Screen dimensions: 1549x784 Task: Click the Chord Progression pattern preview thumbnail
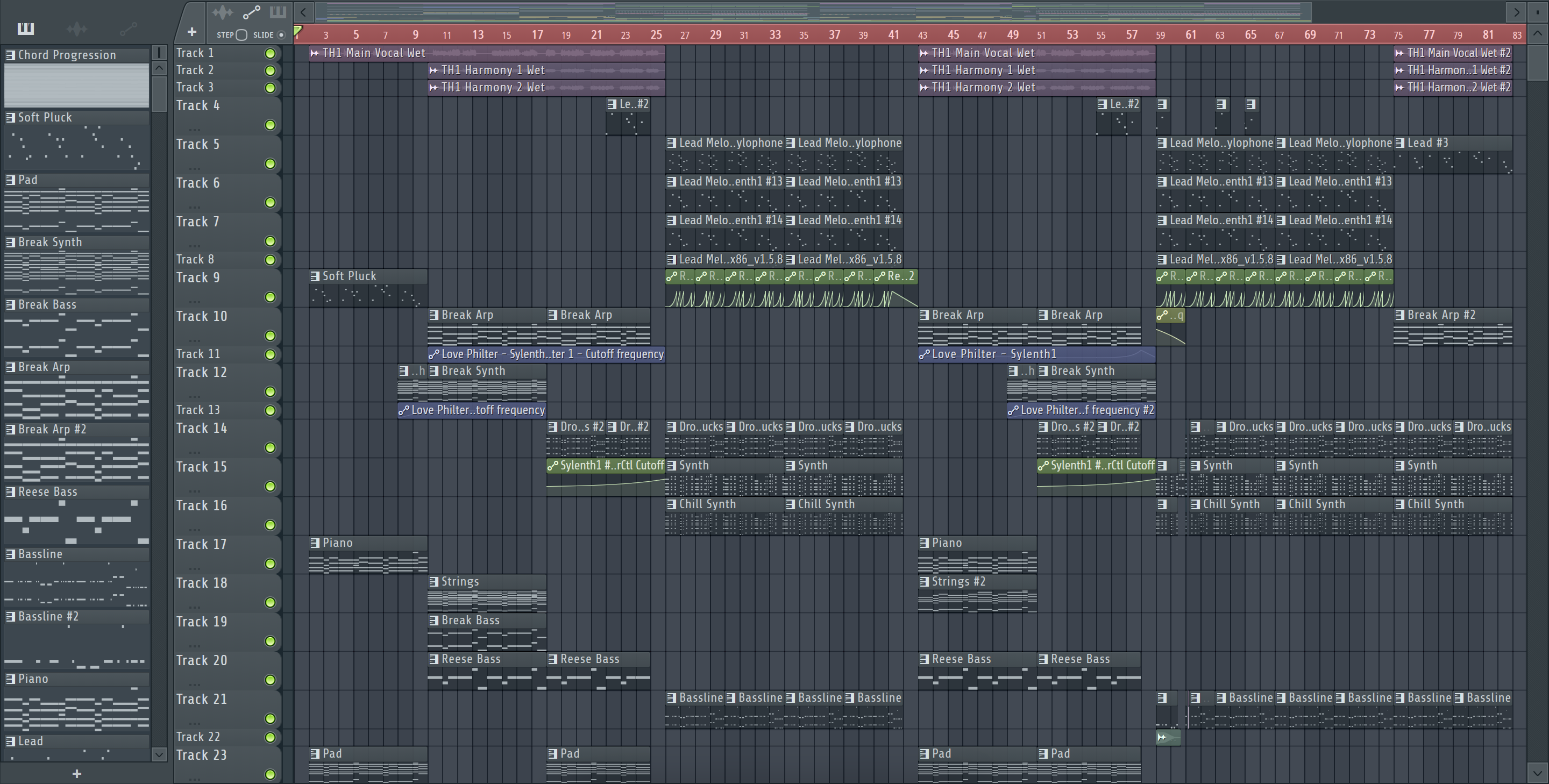click(76, 85)
